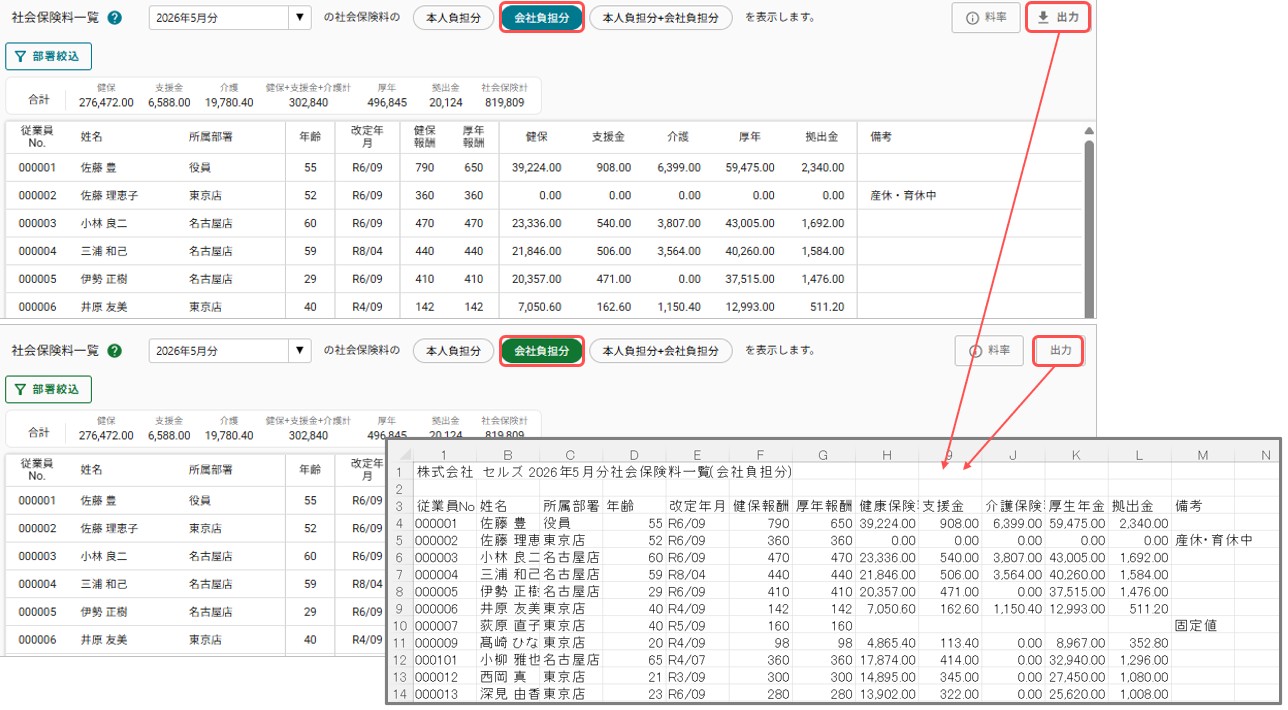Click 113.40 支援金 cell in the spreadsheet
This screenshot has width=1288, height=710.
[950, 642]
